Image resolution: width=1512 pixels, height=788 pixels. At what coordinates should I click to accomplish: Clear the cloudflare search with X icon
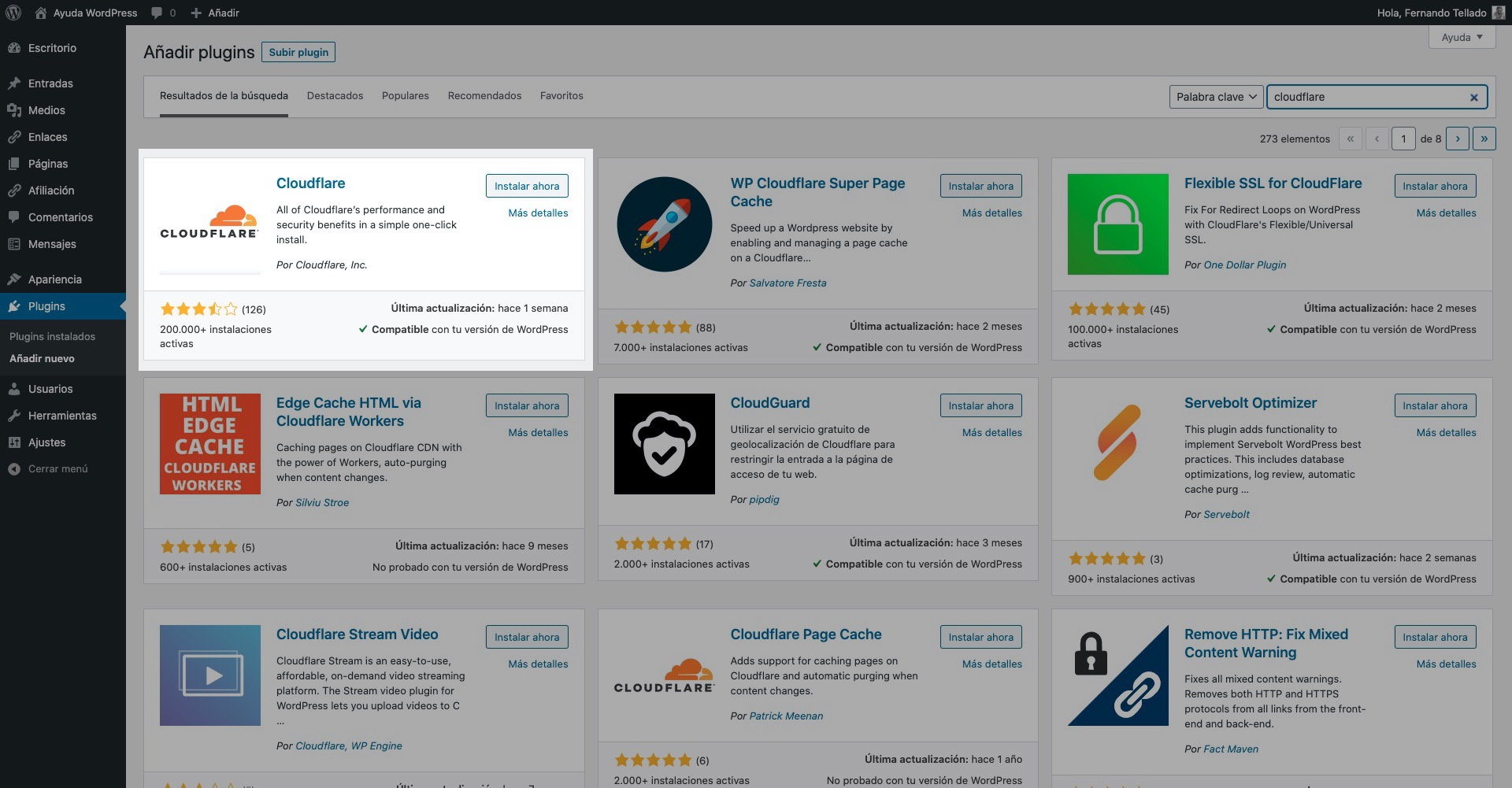(x=1473, y=98)
